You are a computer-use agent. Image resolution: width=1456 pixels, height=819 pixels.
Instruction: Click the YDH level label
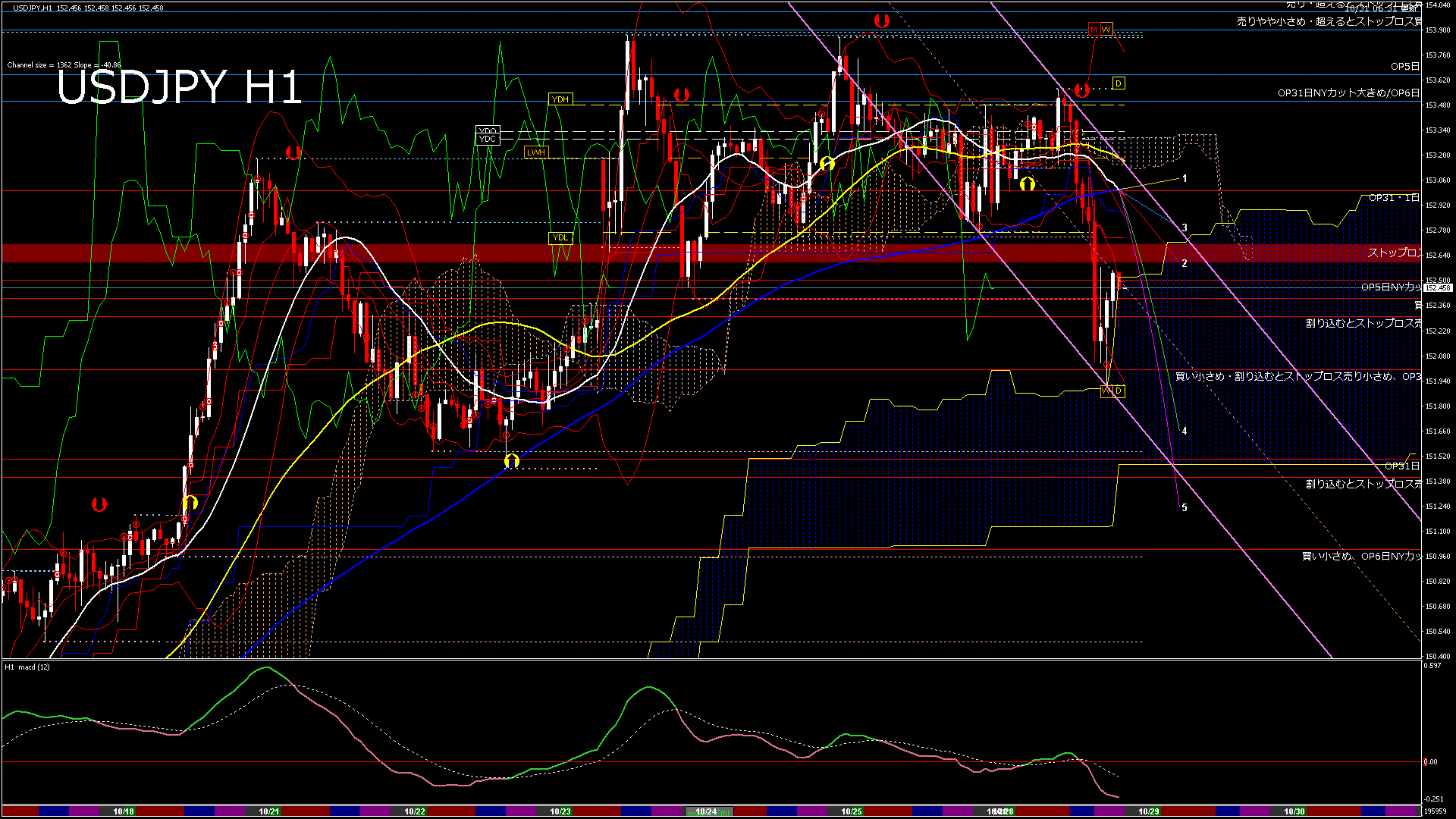(x=560, y=99)
